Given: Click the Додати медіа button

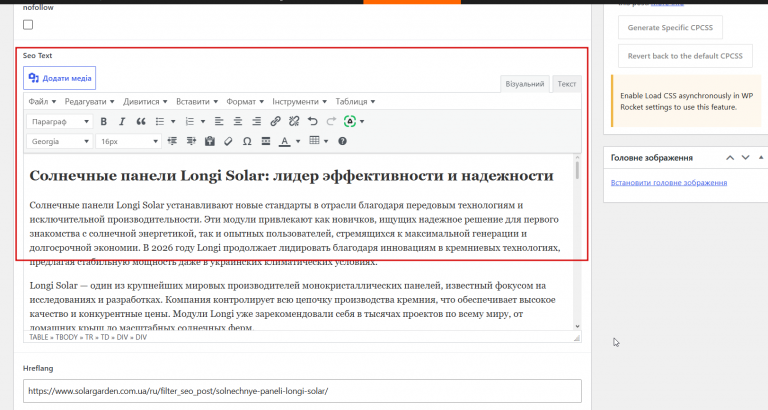Looking at the screenshot, I should pyautogui.click(x=59, y=78).
